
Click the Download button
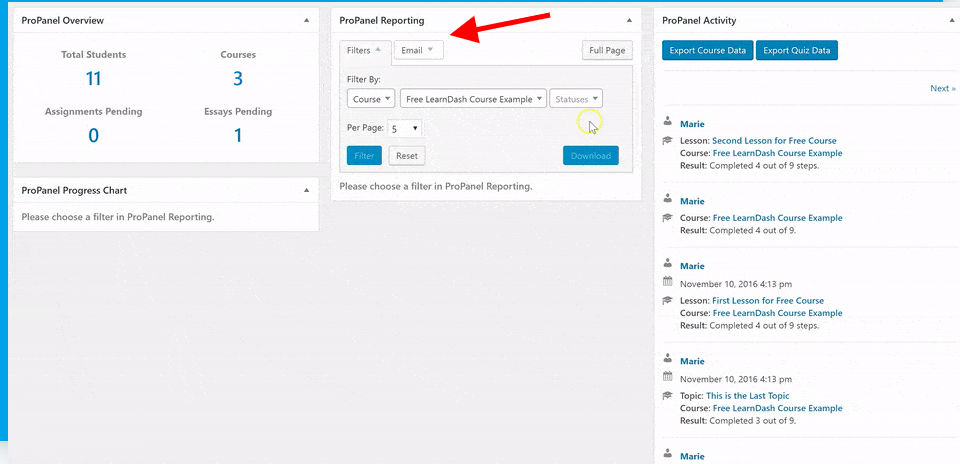point(591,155)
